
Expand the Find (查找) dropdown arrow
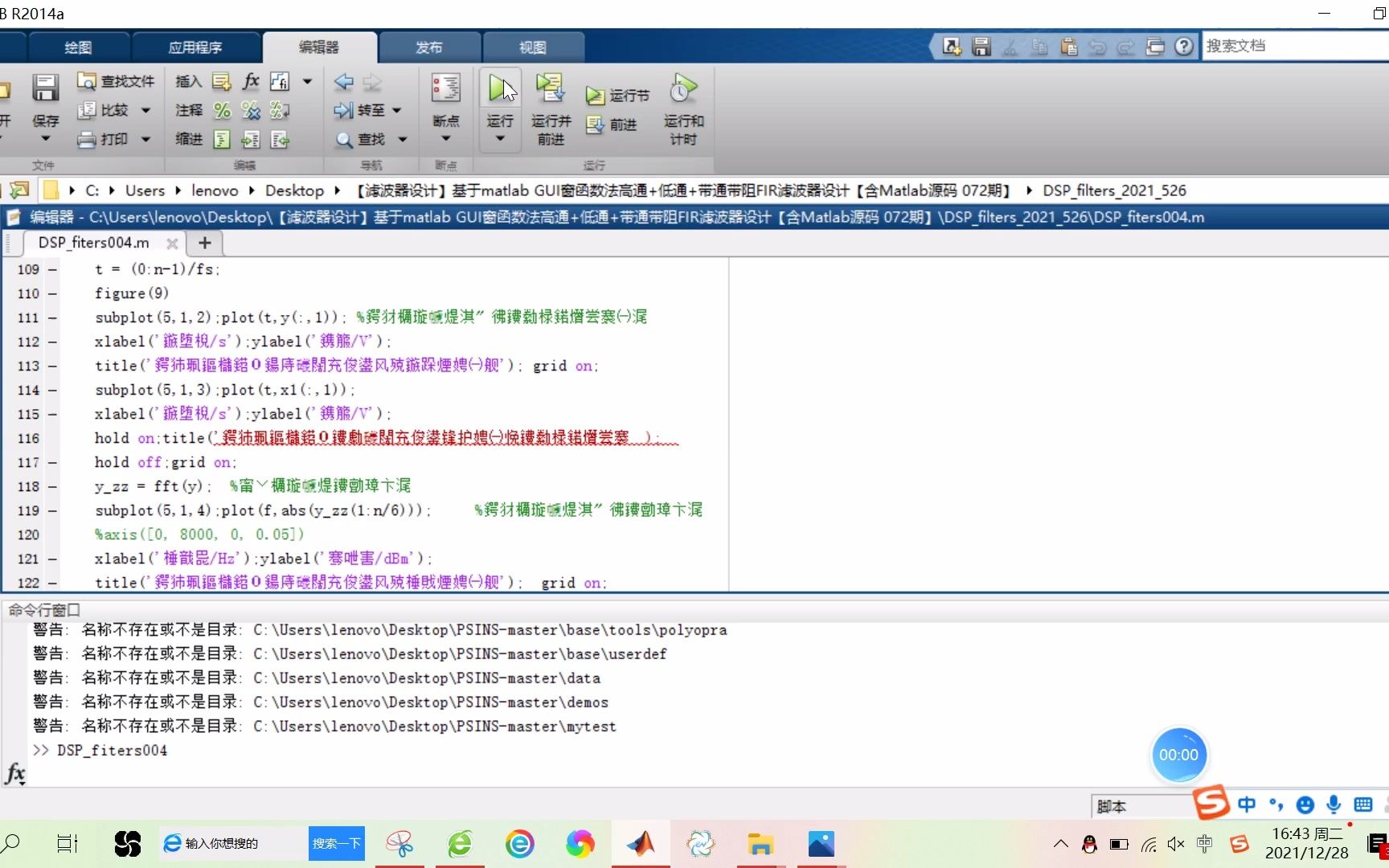403,140
